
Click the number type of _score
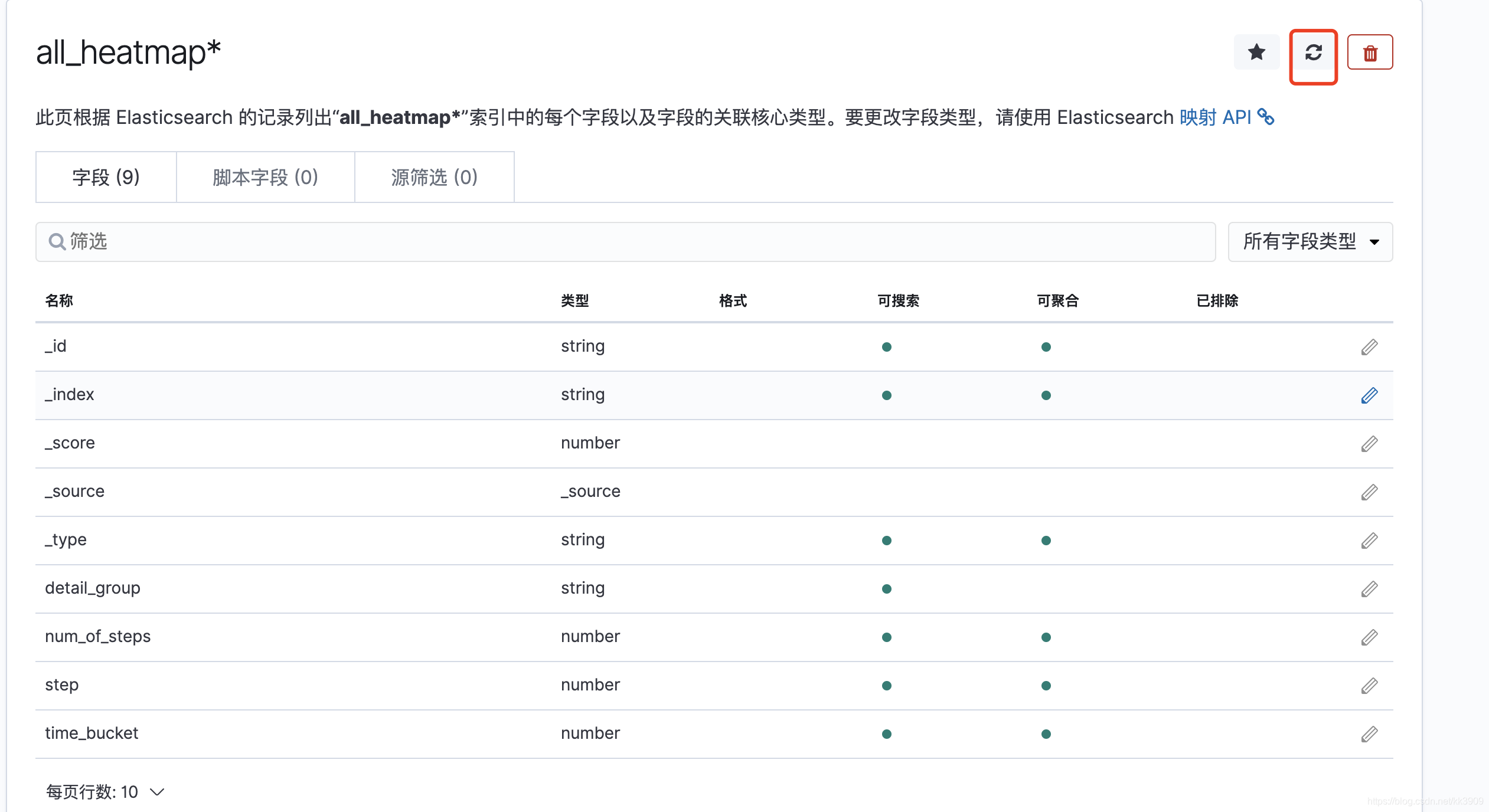590,443
